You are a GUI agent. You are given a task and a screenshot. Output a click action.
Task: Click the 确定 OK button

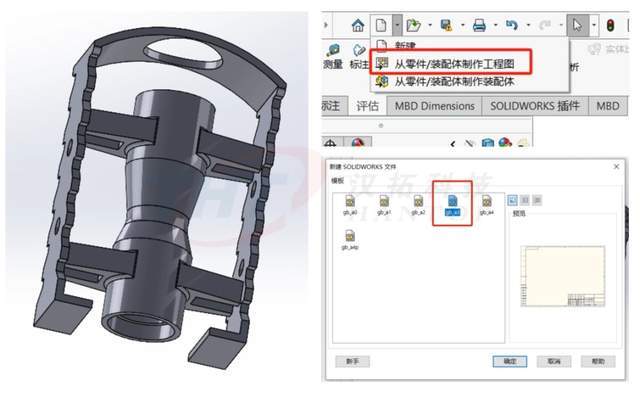(x=510, y=361)
